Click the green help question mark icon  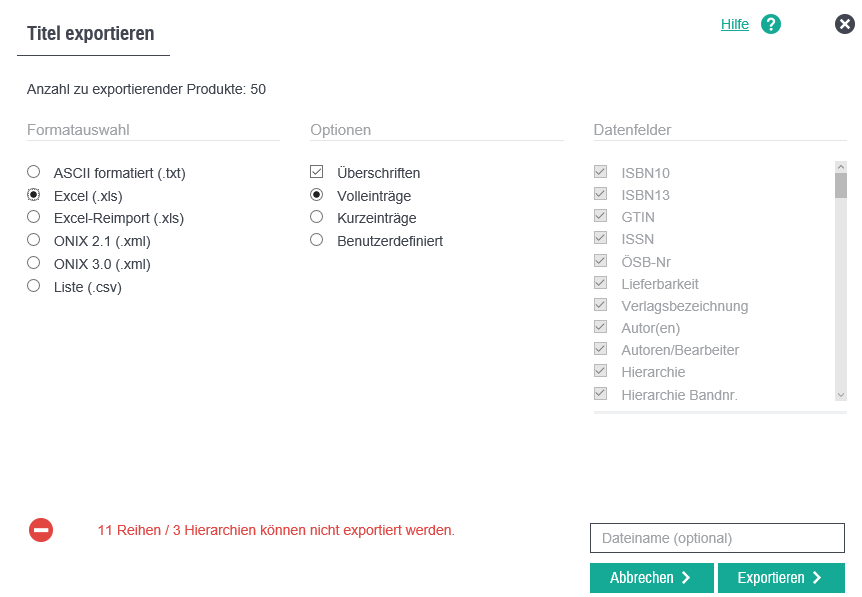click(770, 24)
